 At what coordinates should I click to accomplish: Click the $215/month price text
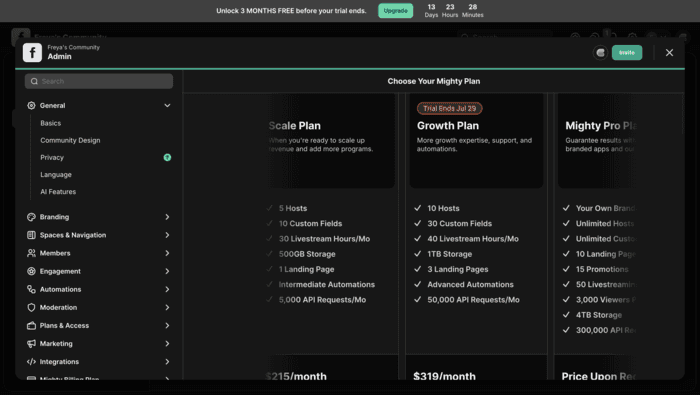click(296, 376)
